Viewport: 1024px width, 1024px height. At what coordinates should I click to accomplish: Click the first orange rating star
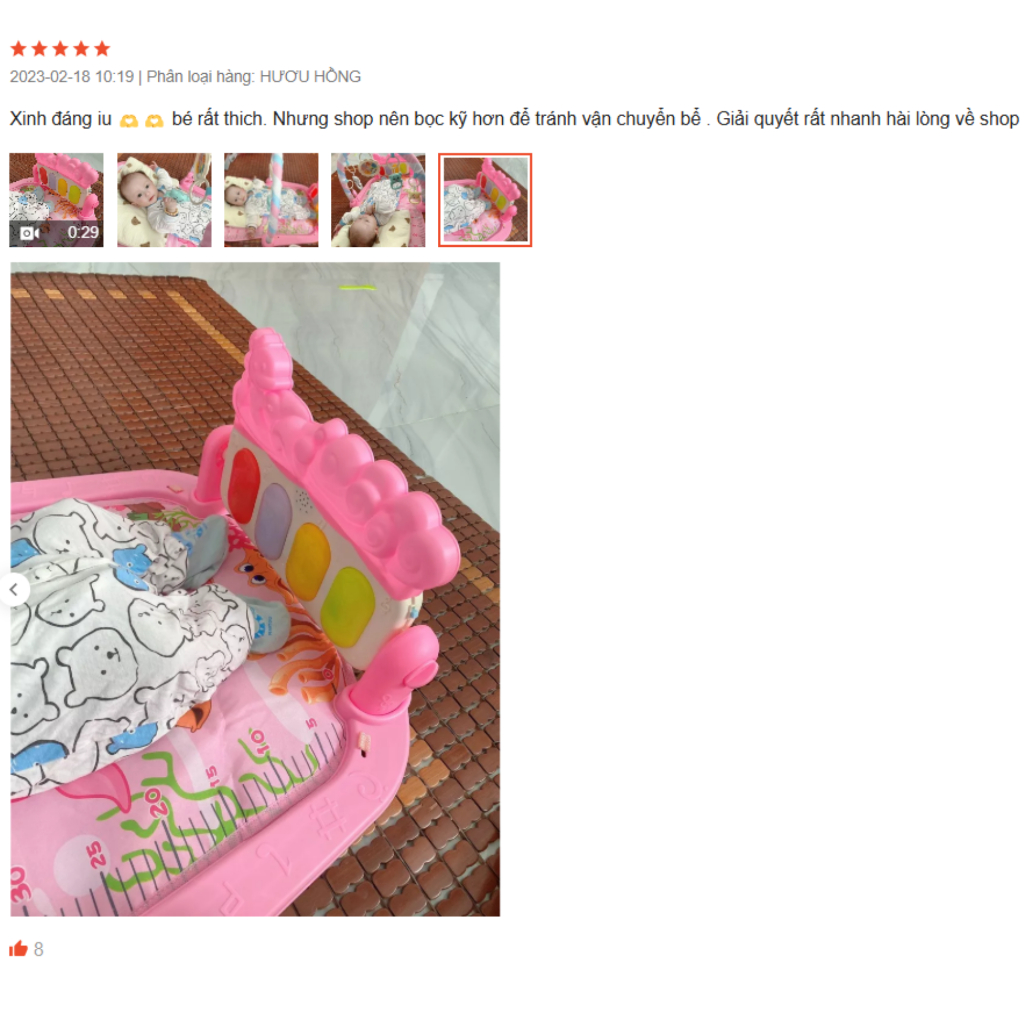click(x=18, y=48)
